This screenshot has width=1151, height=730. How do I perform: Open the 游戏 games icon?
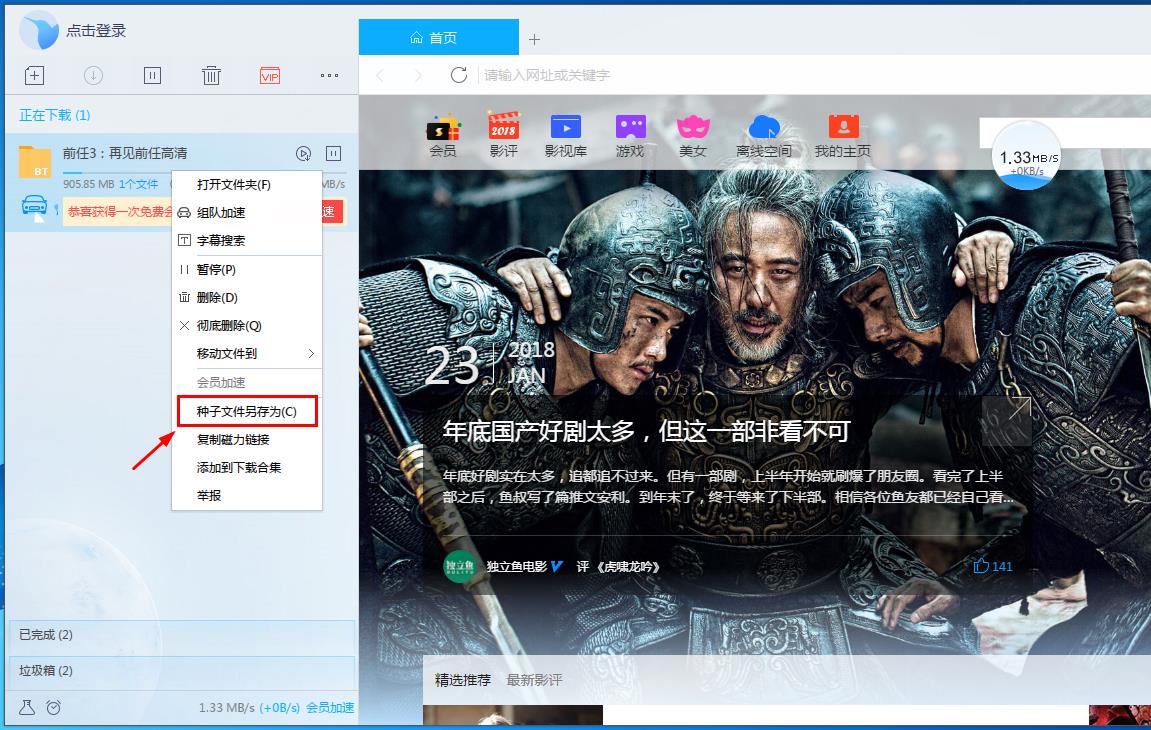(630, 129)
